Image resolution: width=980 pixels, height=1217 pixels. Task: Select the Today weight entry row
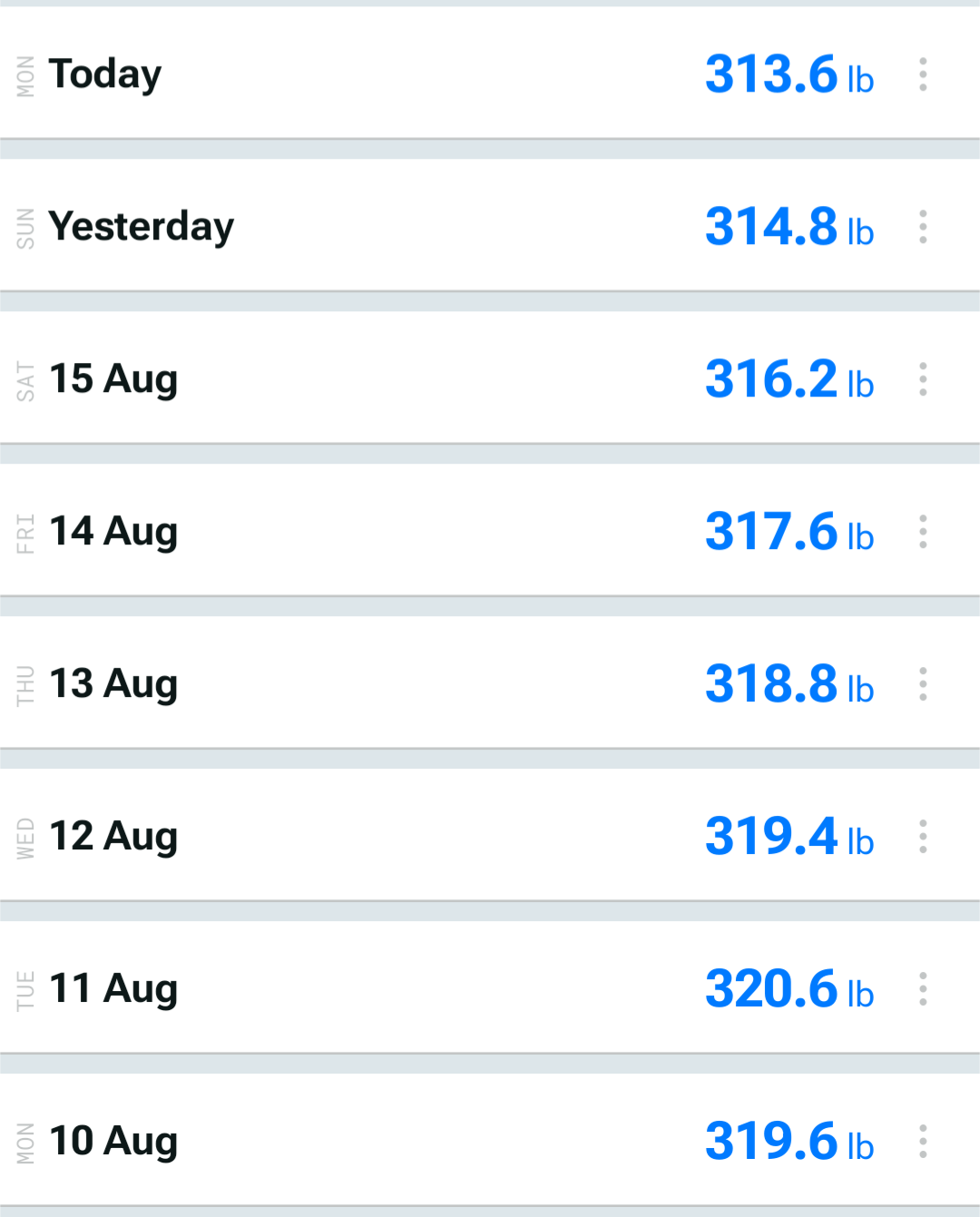490,74
